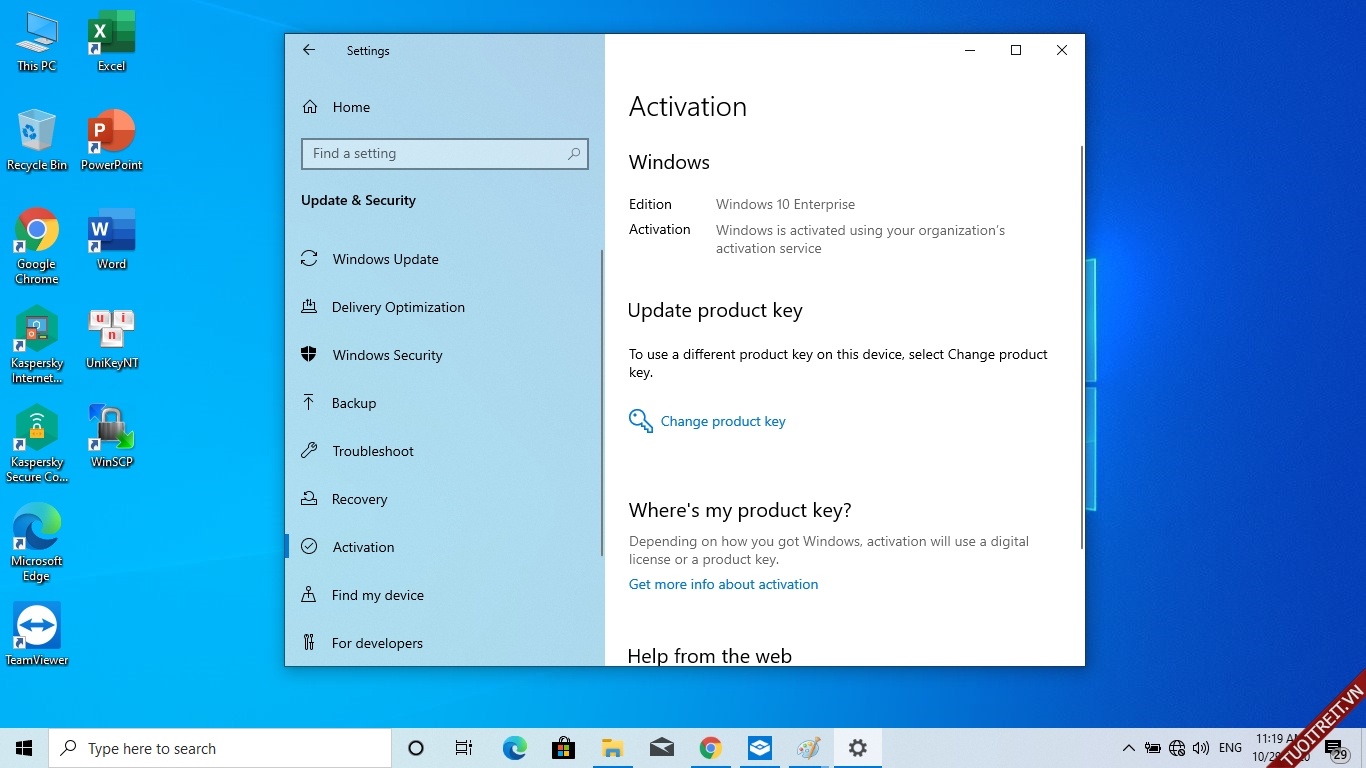Open For developers settings
Screen dimensions: 1366x768
tap(377, 643)
